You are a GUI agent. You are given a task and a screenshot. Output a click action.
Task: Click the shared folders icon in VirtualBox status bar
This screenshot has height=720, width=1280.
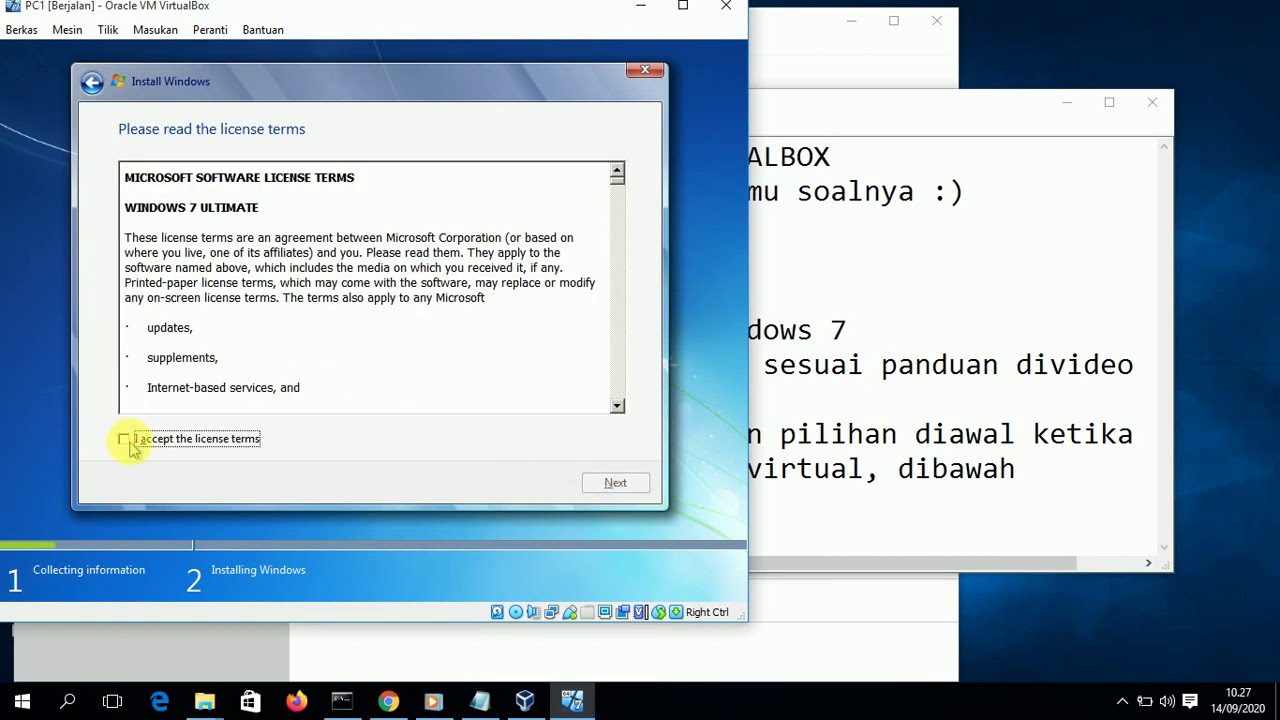pos(587,612)
